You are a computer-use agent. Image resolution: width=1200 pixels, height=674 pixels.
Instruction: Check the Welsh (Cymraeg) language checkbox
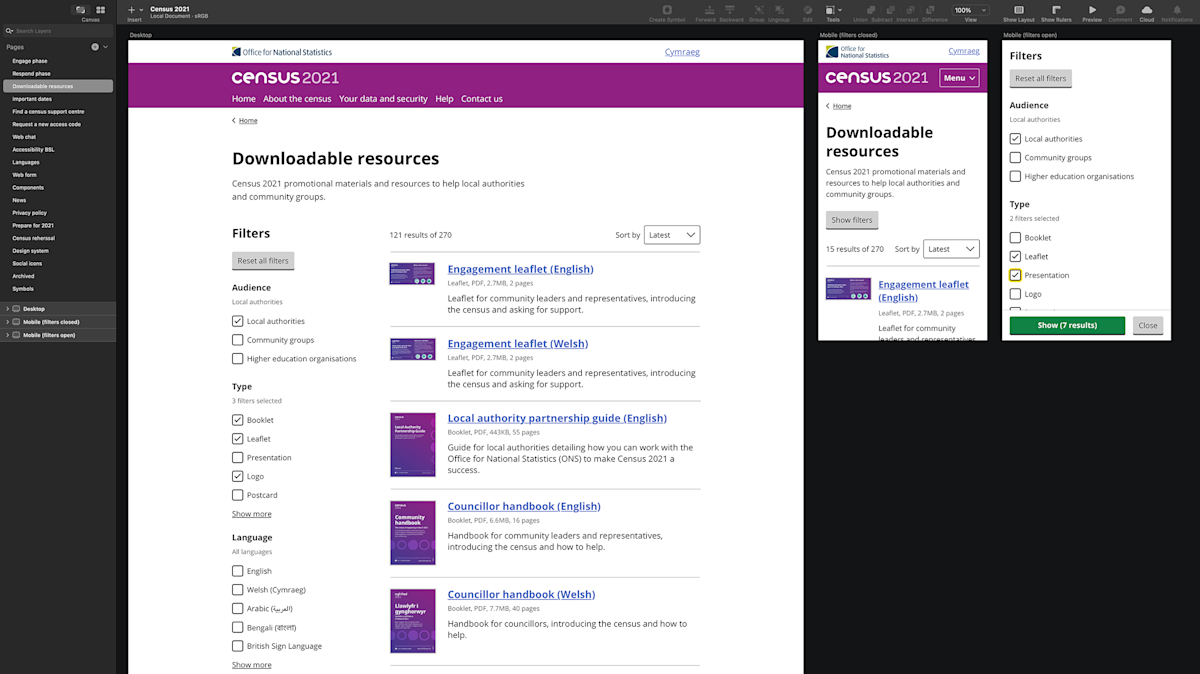coord(237,590)
